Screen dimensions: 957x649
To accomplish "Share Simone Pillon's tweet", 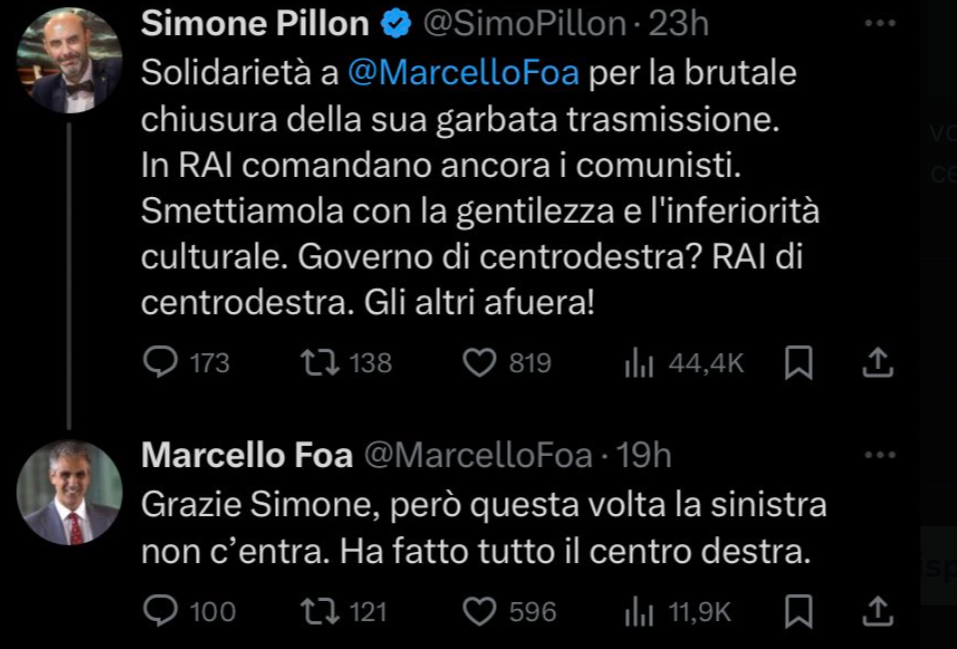I will 877,363.
